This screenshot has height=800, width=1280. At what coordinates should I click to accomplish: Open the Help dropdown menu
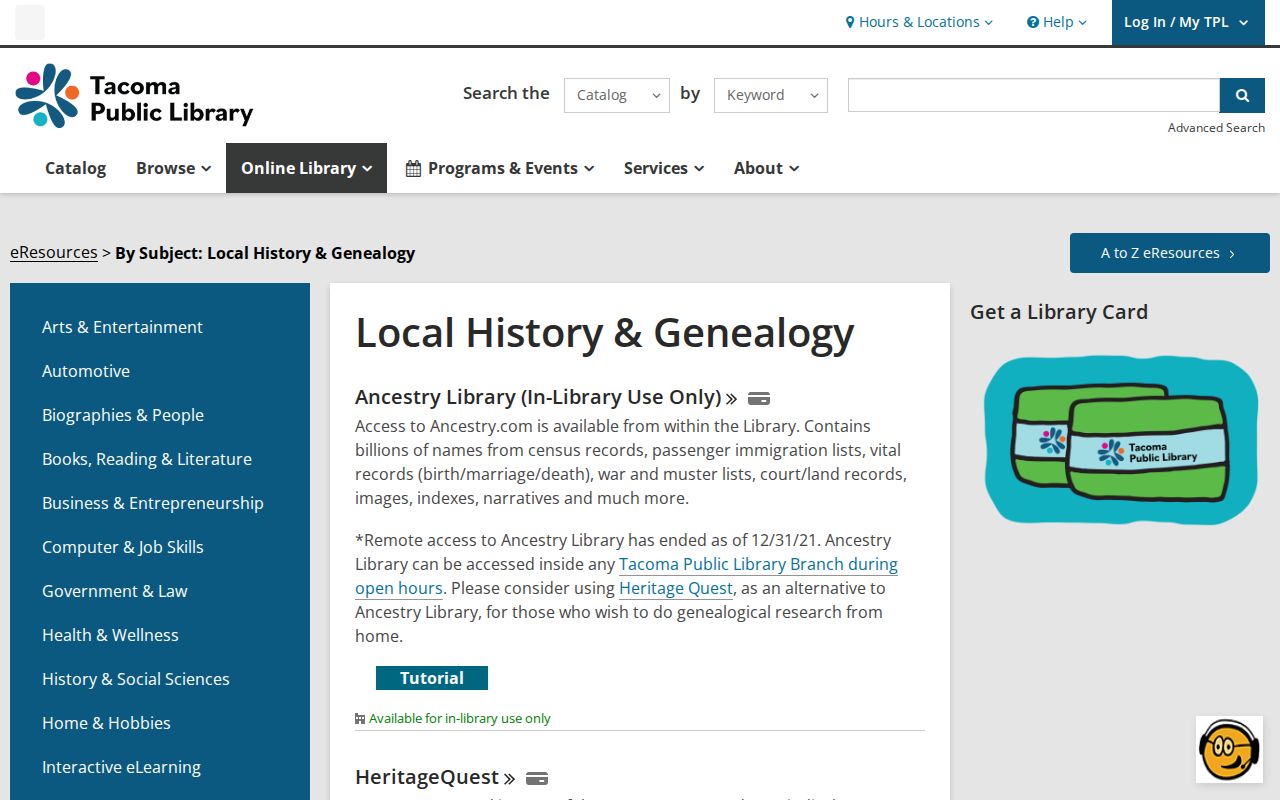pos(1057,22)
